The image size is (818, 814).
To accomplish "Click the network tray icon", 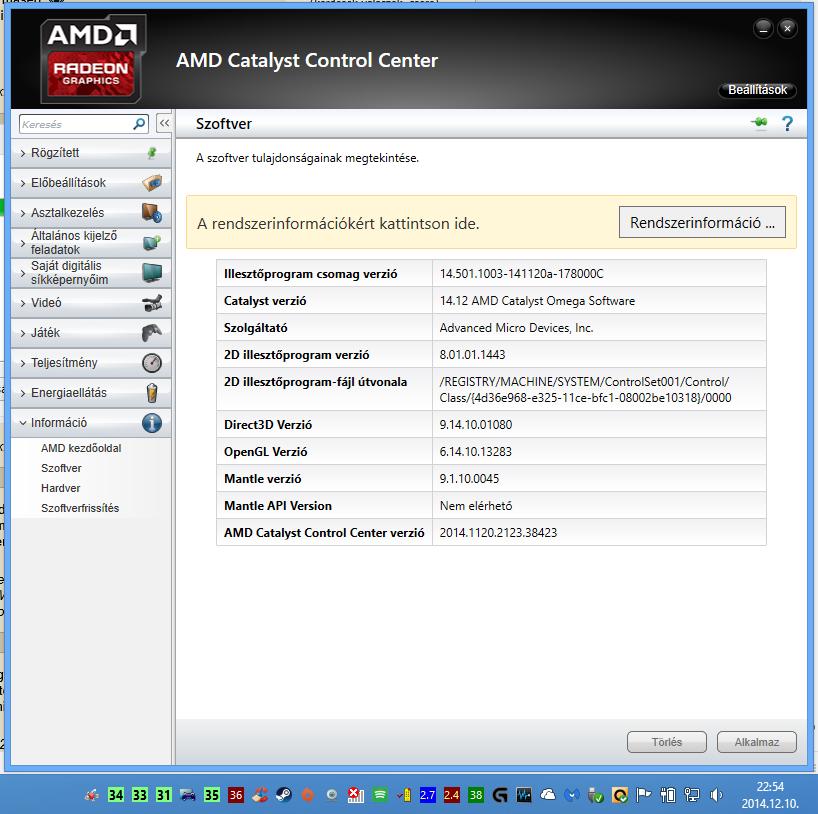I will click(x=692, y=795).
